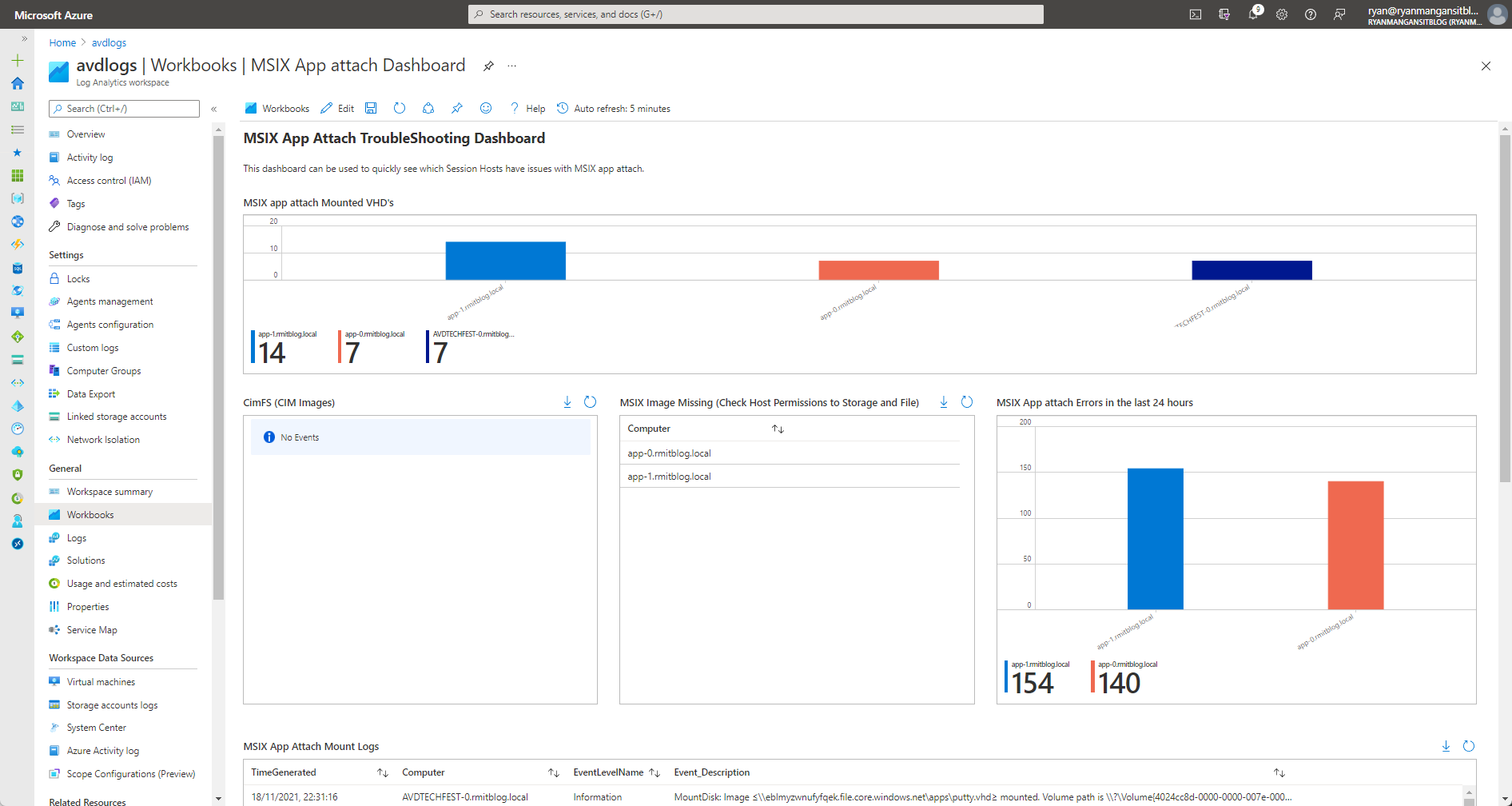Refresh the MSIX App Attach Mount Logs

tap(1469, 746)
